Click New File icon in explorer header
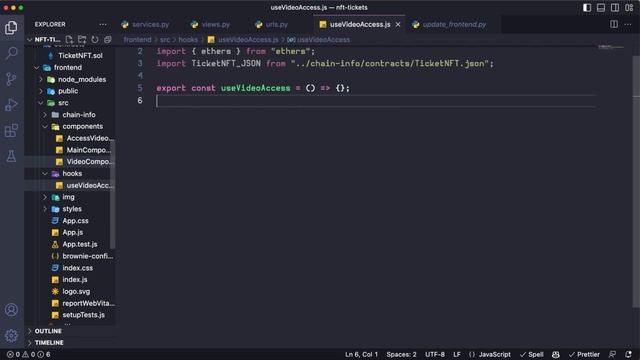Screen dimensions: 640x360 pos(69,40)
